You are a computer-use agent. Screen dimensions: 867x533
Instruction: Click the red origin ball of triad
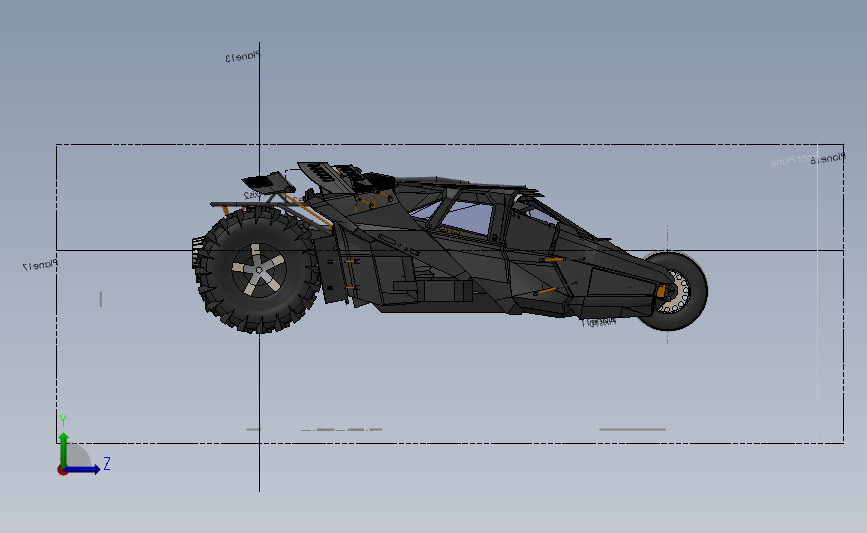[62, 470]
